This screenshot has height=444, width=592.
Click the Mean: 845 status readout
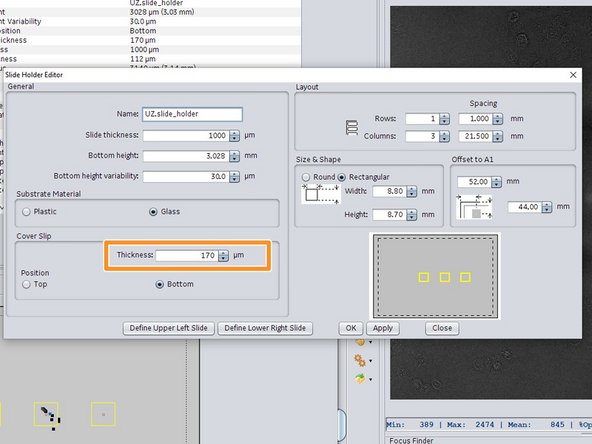(x=536, y=425)
